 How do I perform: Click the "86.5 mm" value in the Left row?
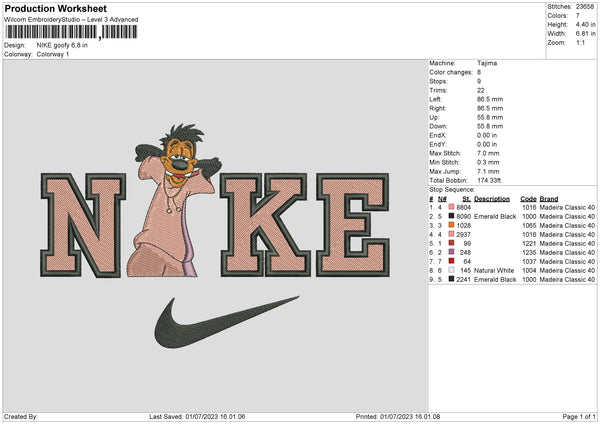[490, 99]
